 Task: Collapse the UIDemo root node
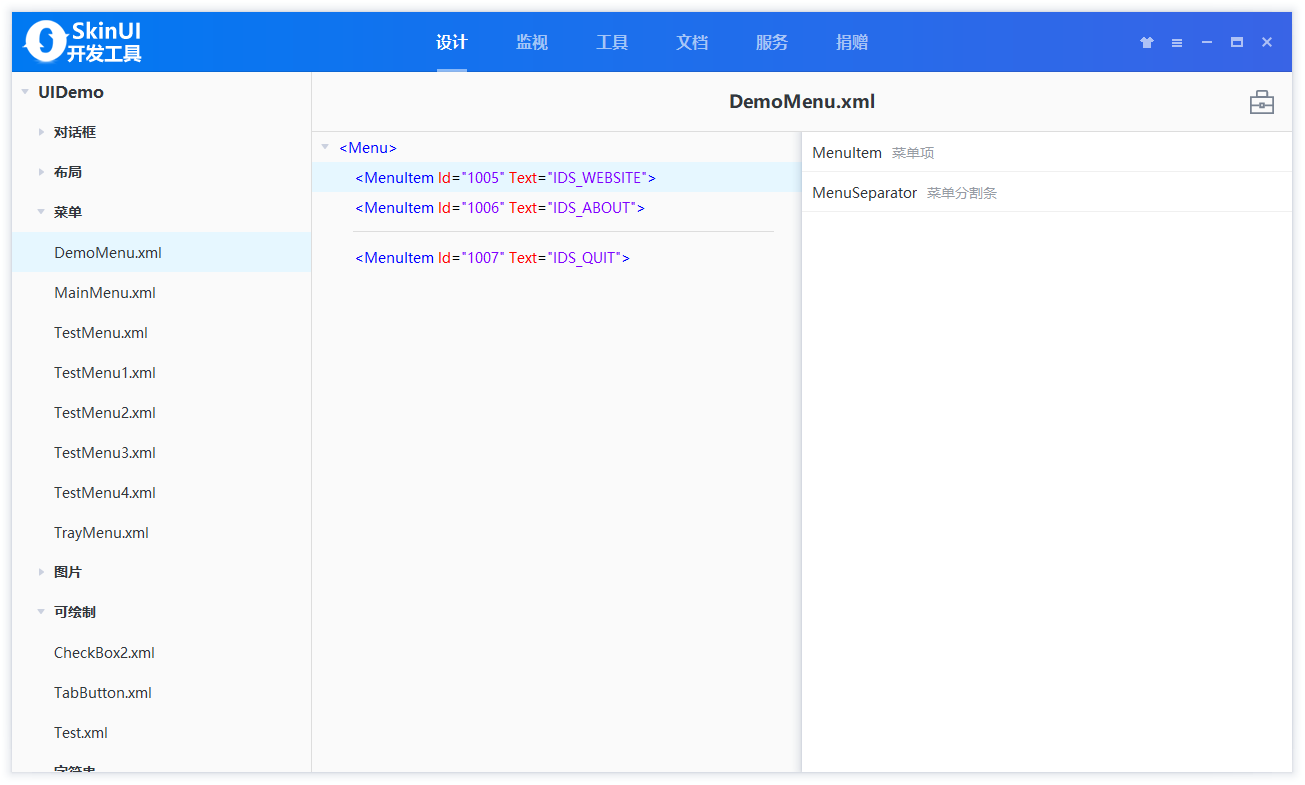(x=25, y=92)
